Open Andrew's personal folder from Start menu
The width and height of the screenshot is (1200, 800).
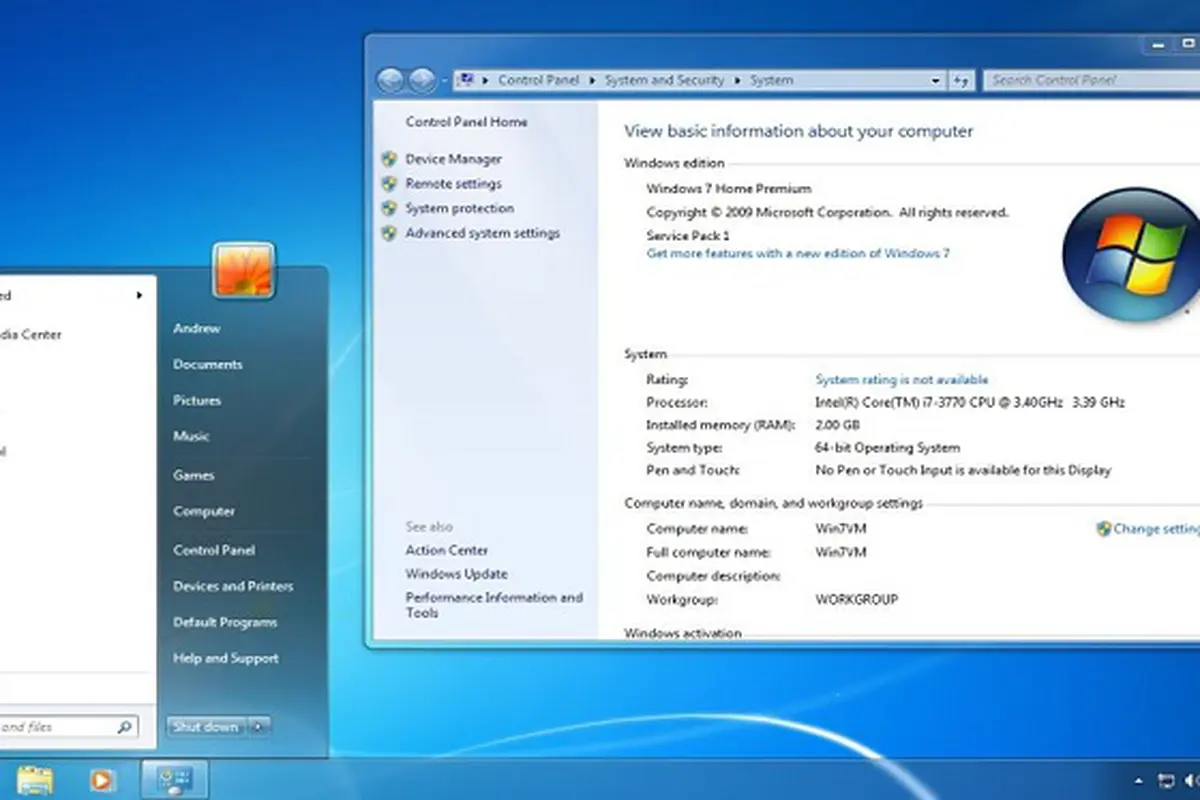(x=197, y=328)
